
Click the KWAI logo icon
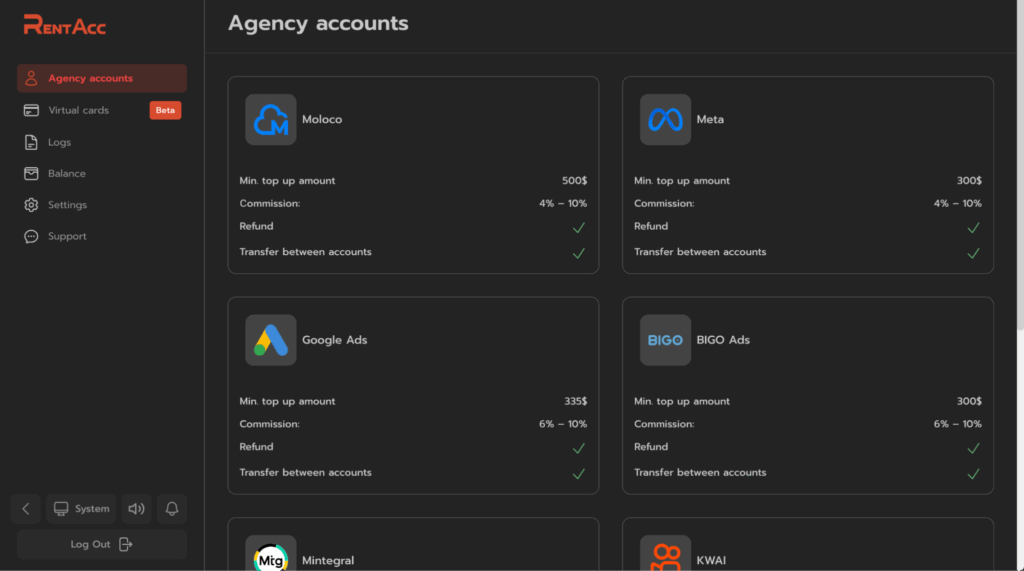click(x=665, y=555)
